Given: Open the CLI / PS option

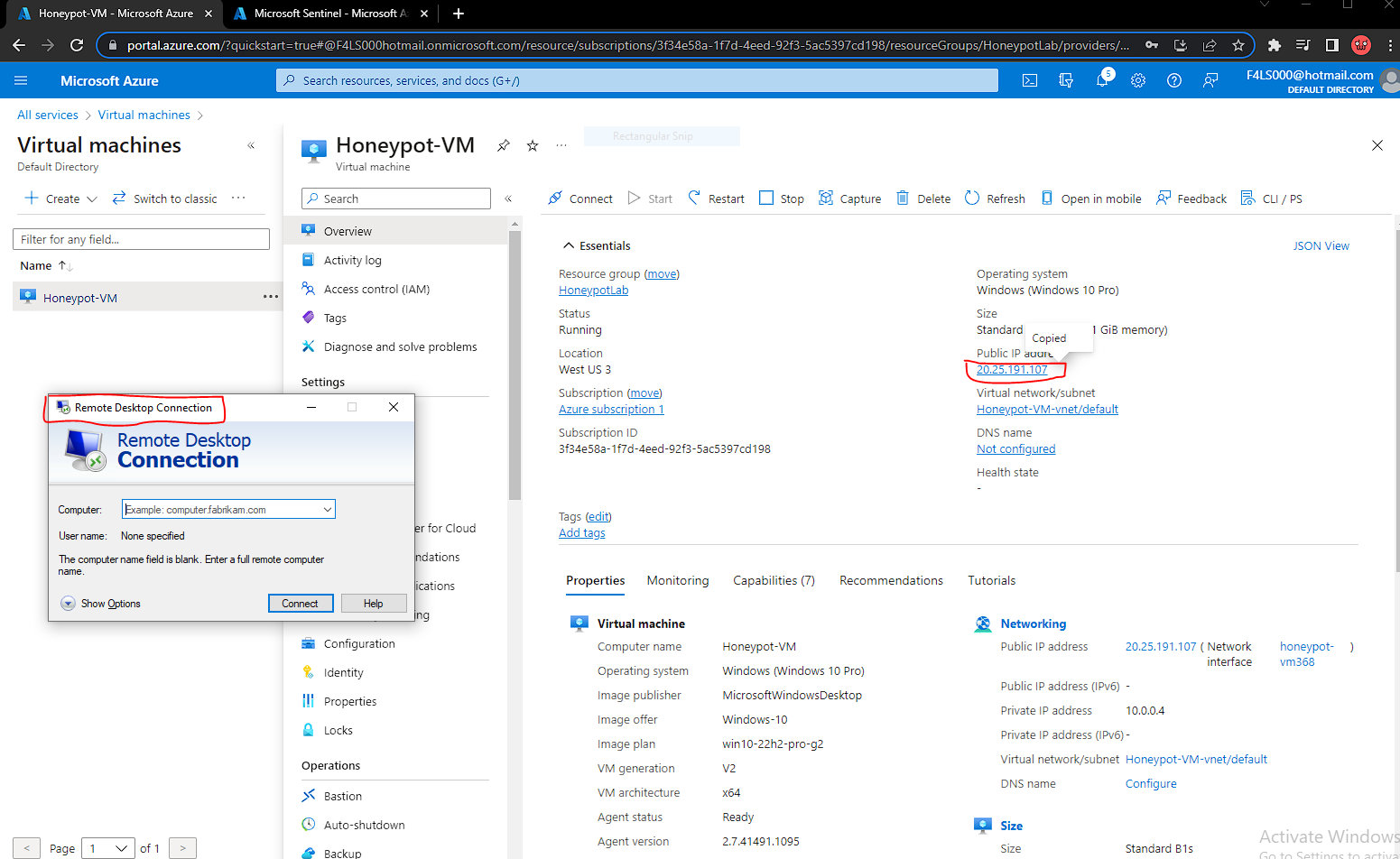Looking at the screenshot, I should pyautogui.click(x=1272, y=199).
